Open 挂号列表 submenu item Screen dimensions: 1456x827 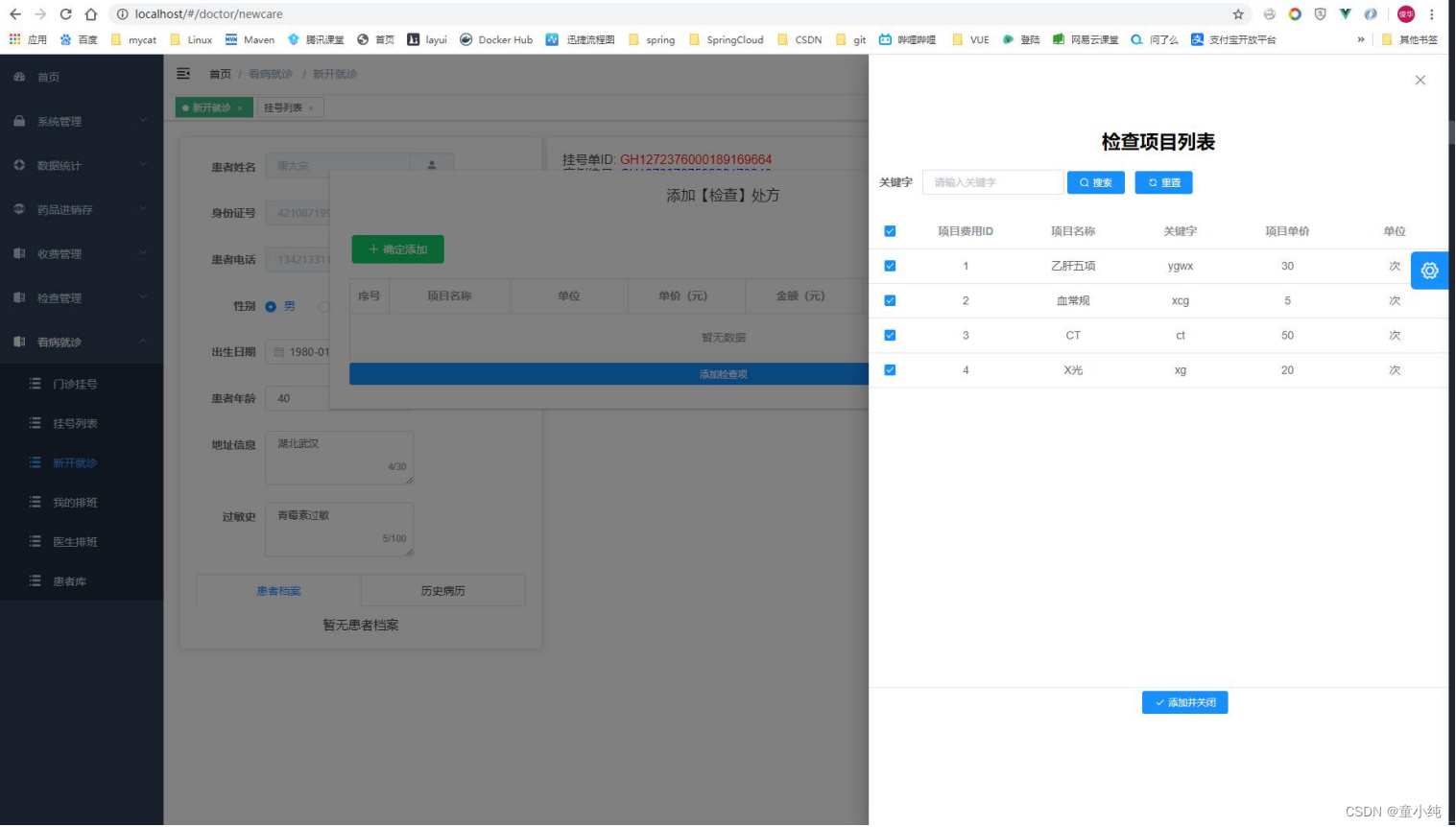pos(82,423)
